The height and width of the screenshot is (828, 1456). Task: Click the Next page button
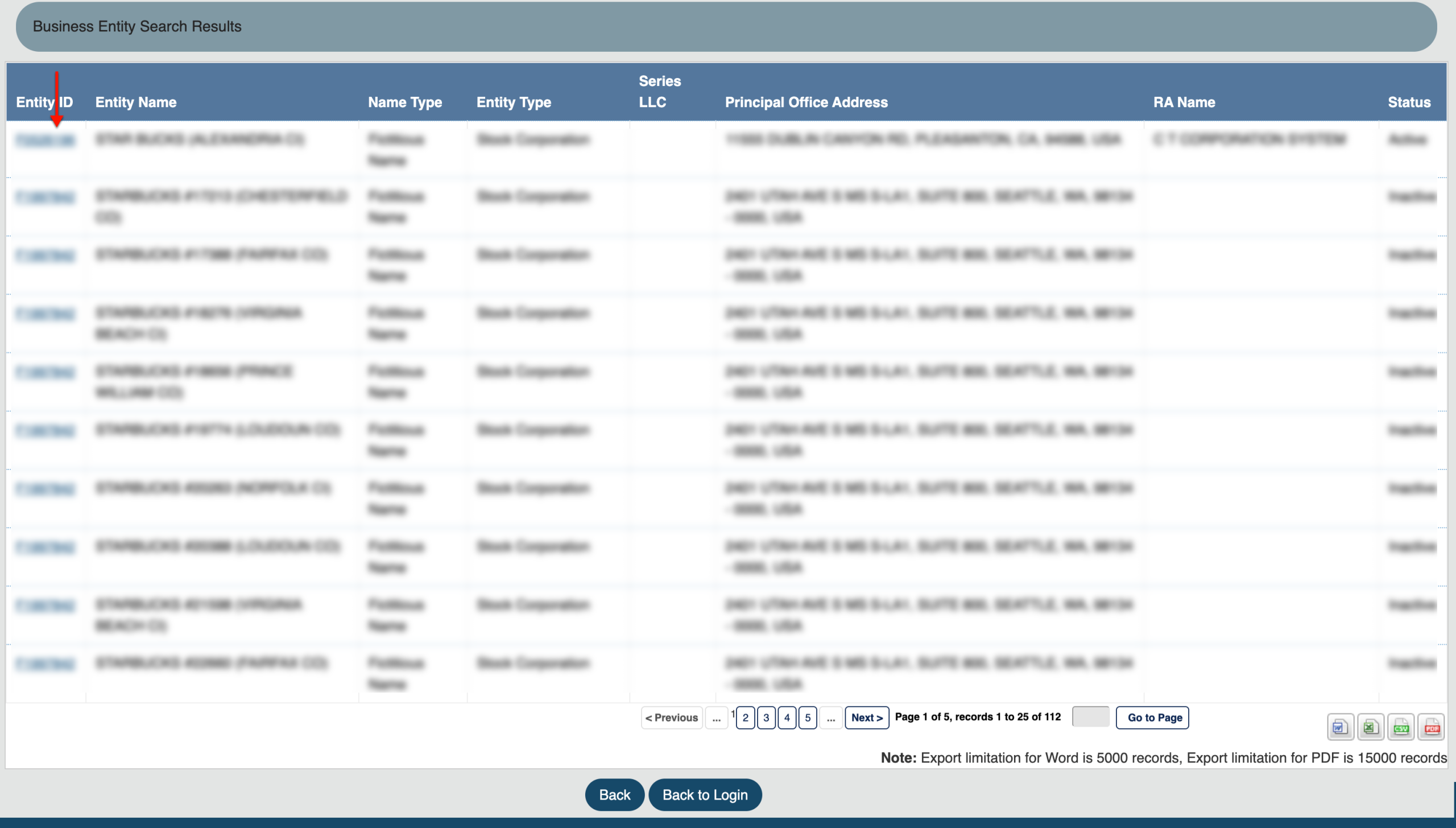pos(867,718)
